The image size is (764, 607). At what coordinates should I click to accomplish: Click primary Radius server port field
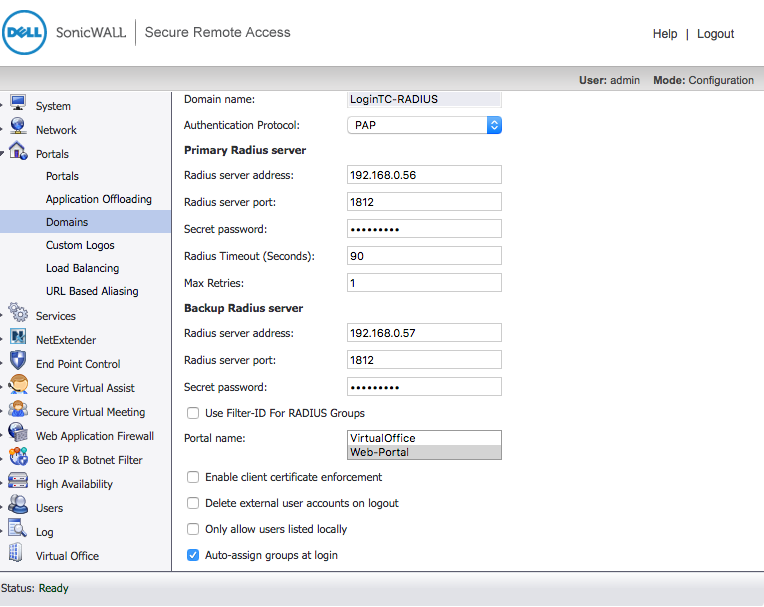[x=424, y=202]
